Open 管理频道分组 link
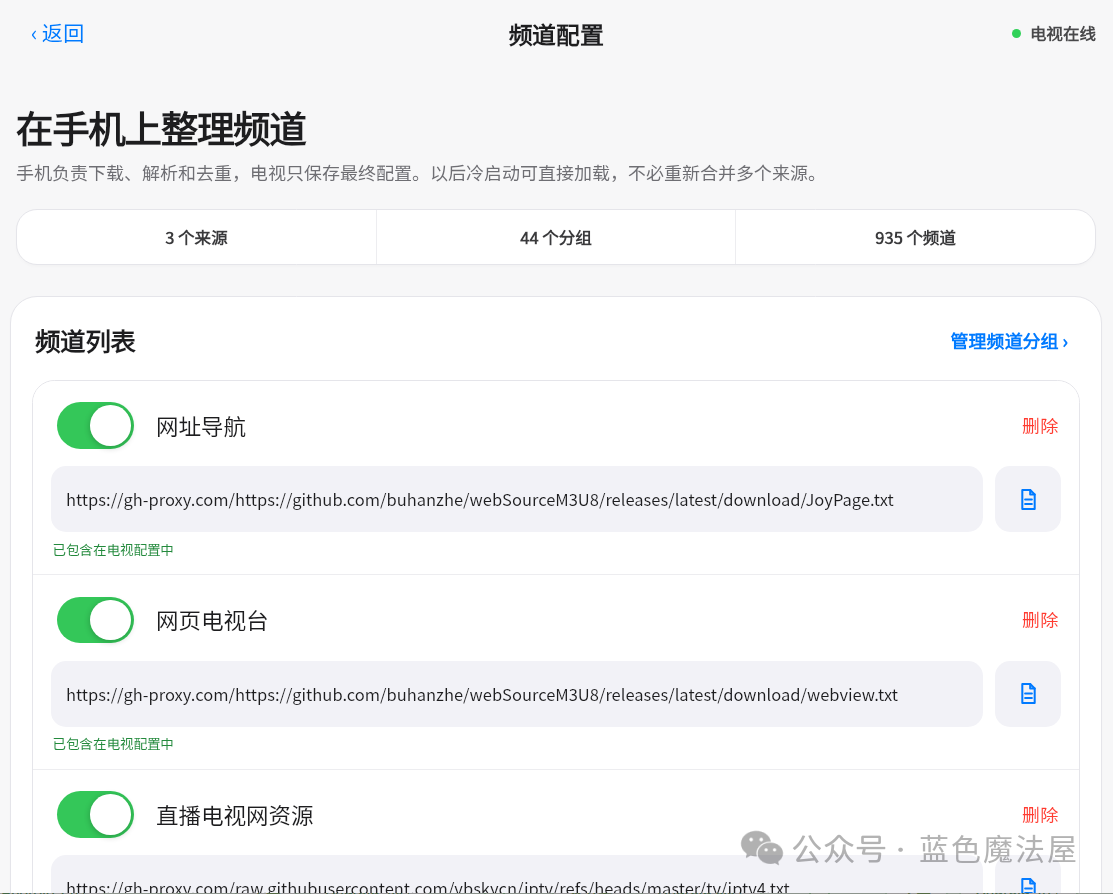 click(x=1009, y=342)
